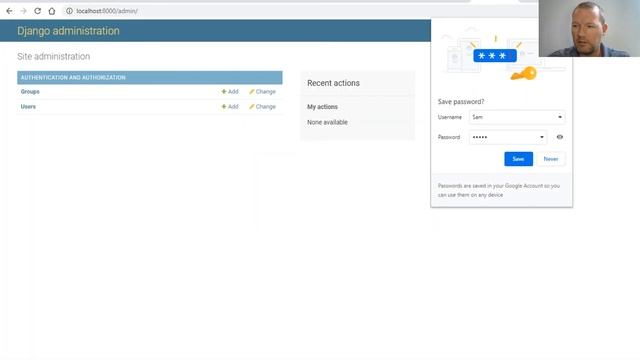
Task: Reload the page with refresh icon
Action: pyautogui.click(x=38, y=11)
